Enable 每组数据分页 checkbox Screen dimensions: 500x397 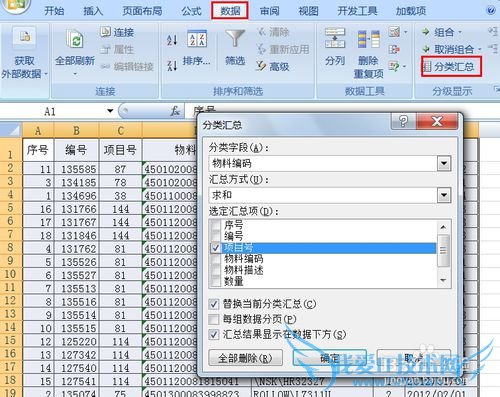pos(214,319)
